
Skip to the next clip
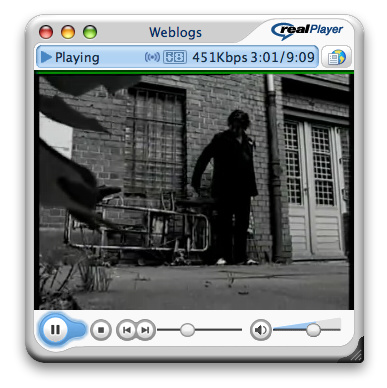145,330
